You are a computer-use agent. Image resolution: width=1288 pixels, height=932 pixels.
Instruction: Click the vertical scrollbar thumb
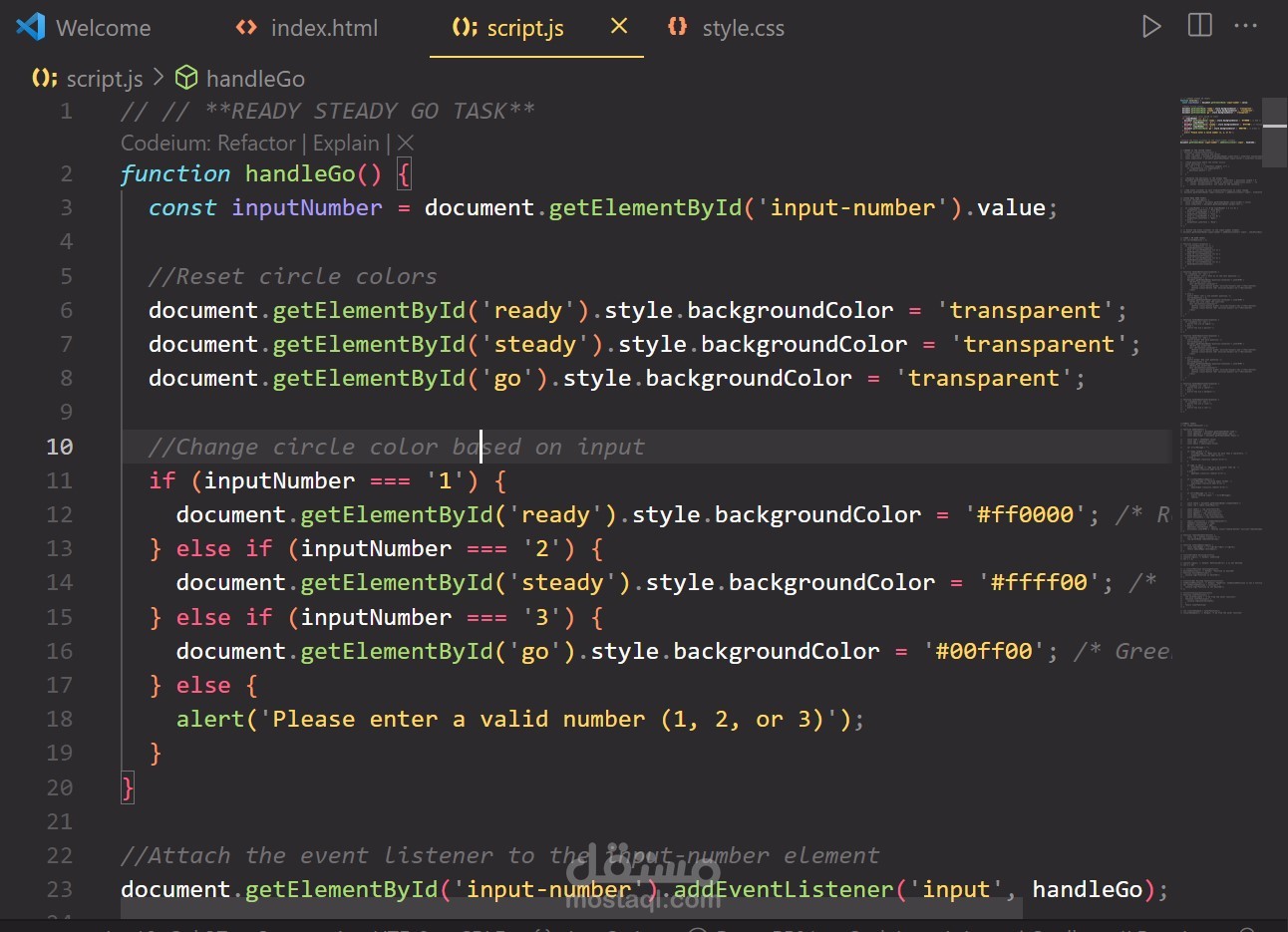pos(1275,132)
